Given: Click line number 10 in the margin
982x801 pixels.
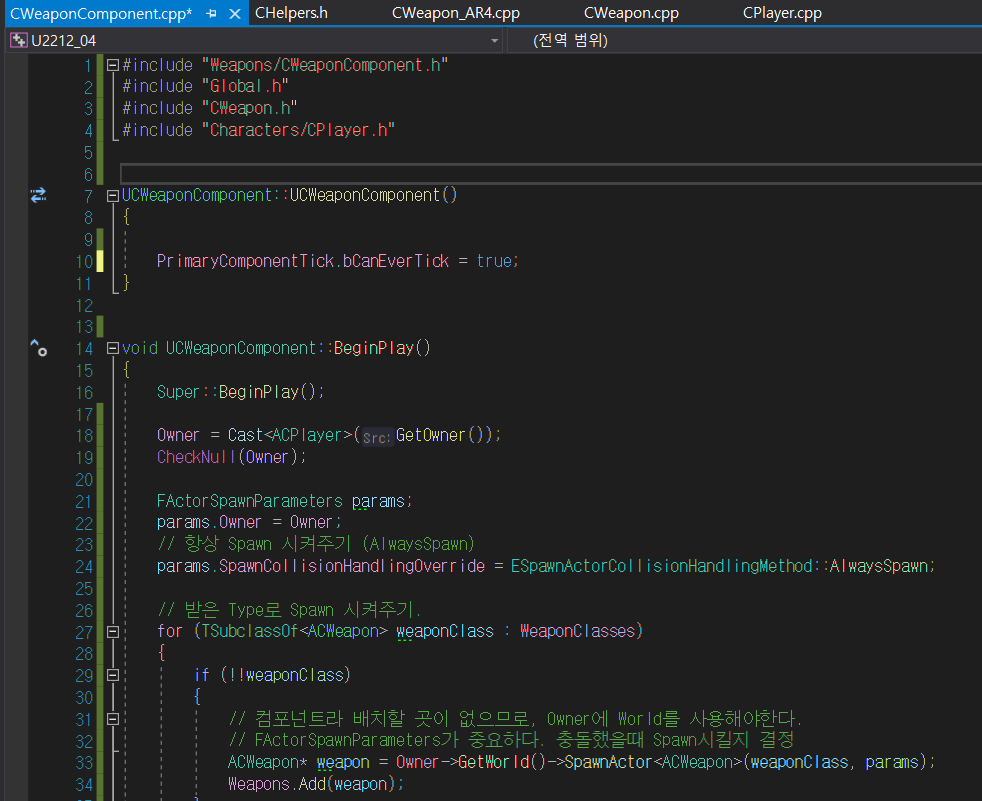Looking at the screenshot, I should point(85,262).
